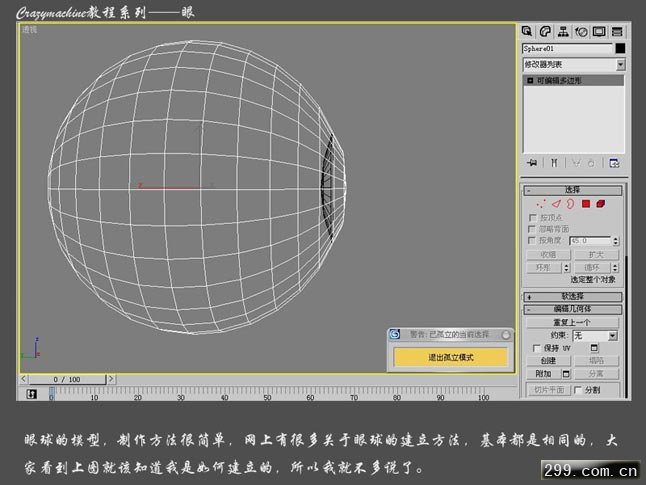Open the 约束 constraint dropdown

pyautogui.click(x=595, y=336)
